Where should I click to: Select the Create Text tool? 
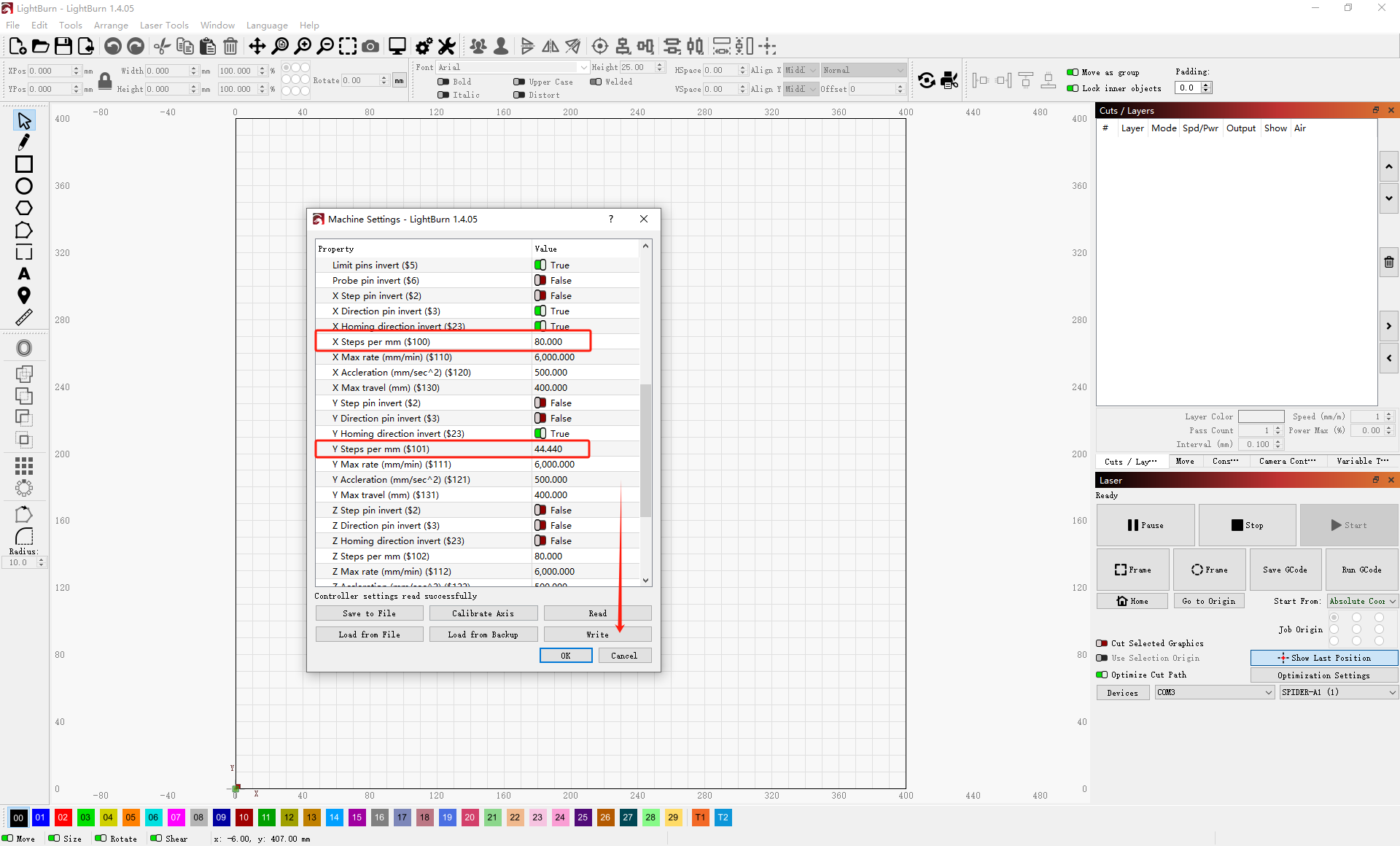[24, 273]
